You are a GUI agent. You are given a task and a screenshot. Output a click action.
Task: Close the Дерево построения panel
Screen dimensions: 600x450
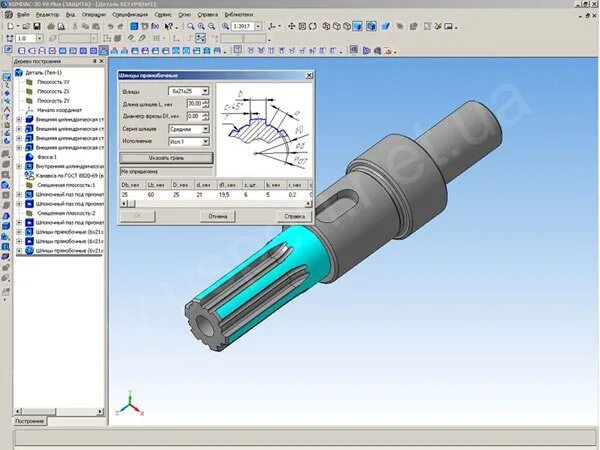point(102,61)
